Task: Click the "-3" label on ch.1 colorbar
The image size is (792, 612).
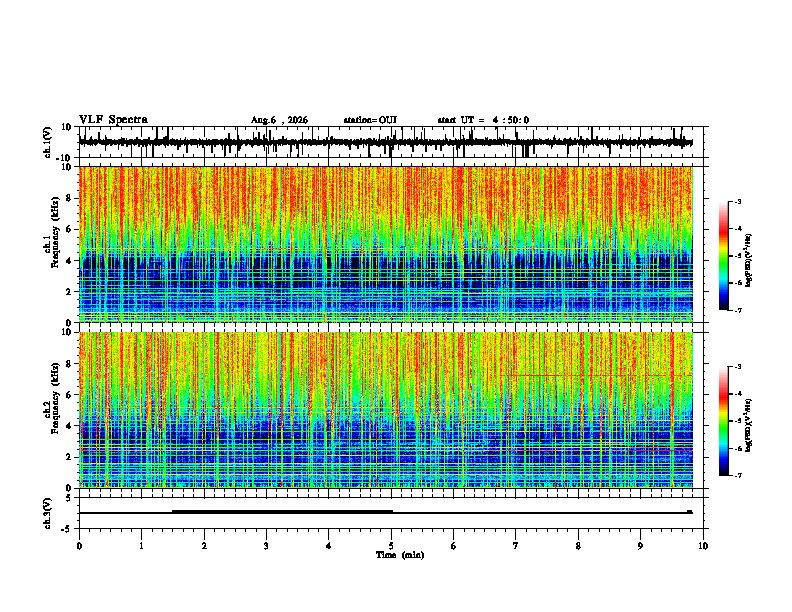Action: [738, 201]
